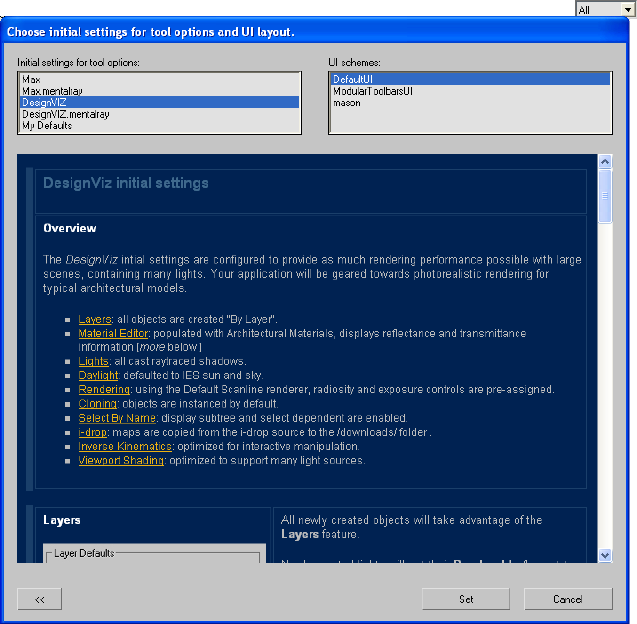Choose DesignVIZ.mentalray in settings list

click(x=159, y=114)
